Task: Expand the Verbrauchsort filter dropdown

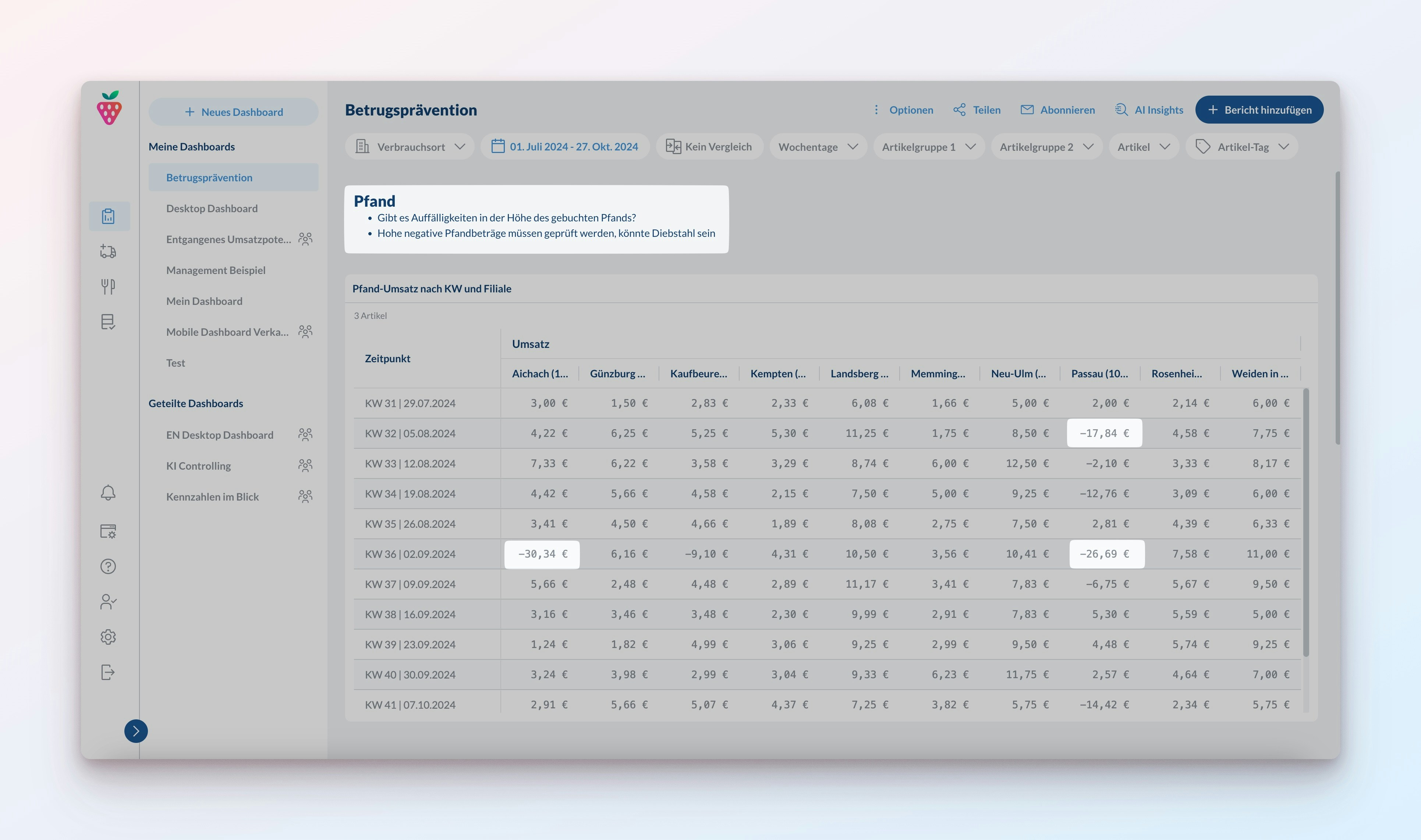Action: (x=410, y=147)
